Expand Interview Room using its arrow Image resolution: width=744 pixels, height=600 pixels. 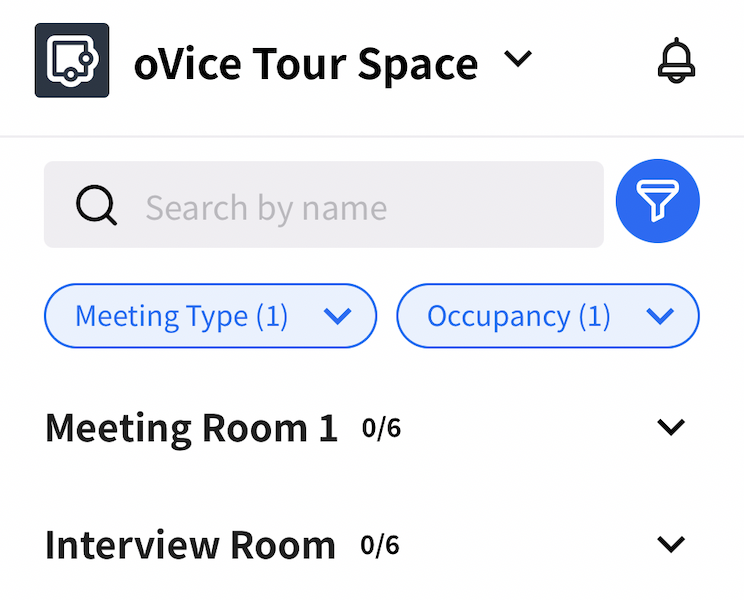pyautogui.click(x=670, y=545)
